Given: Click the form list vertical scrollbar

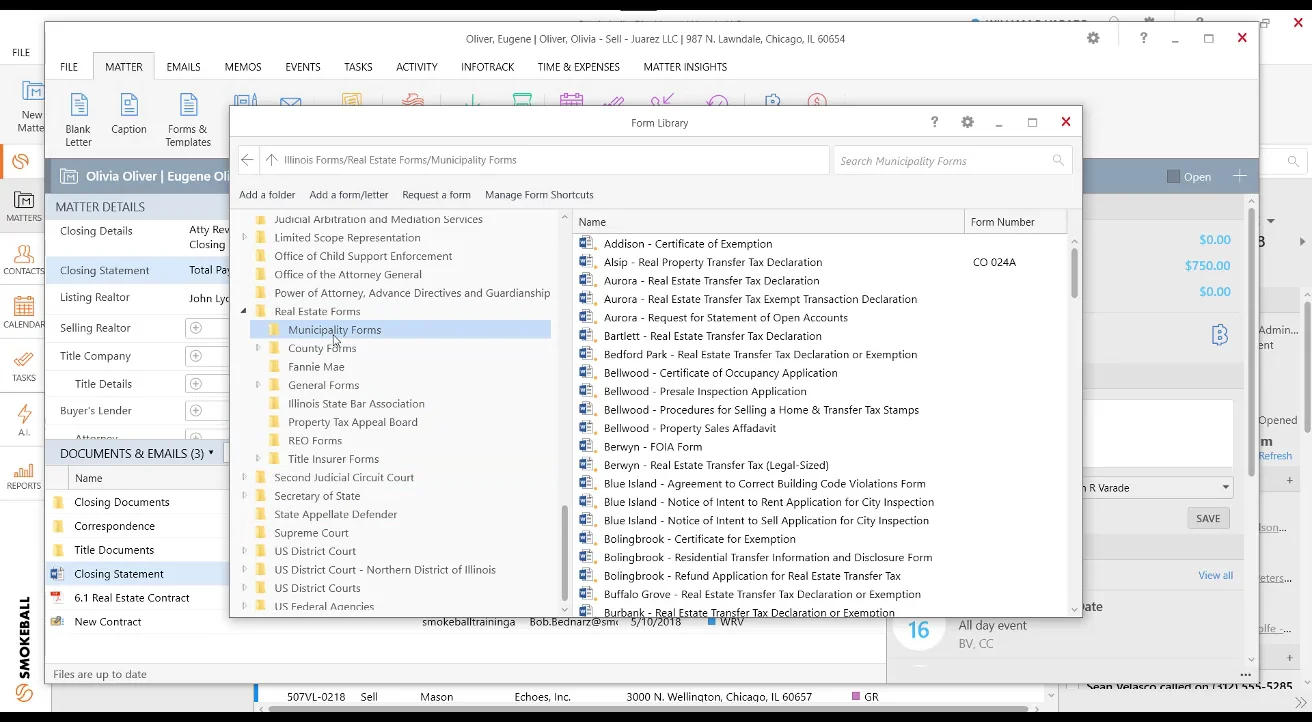Looking at the screenshot, I should tap(1075, 272).
